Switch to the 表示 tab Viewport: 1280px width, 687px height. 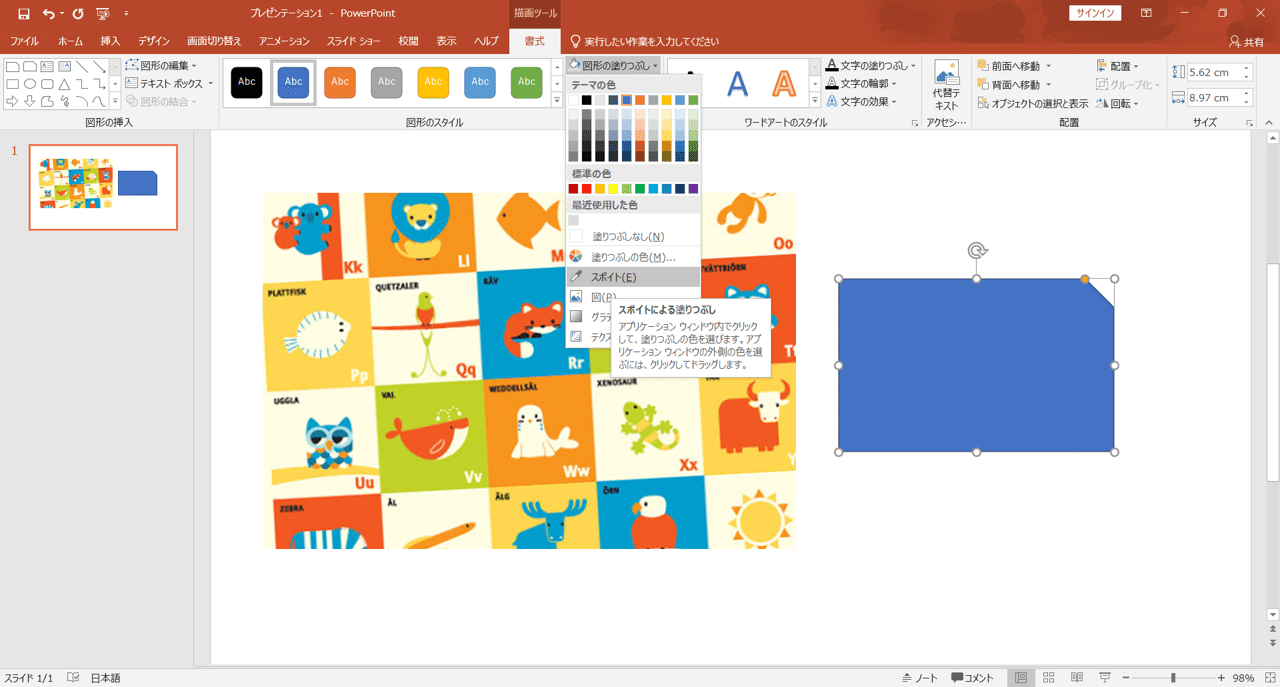[x=446, y=41]
